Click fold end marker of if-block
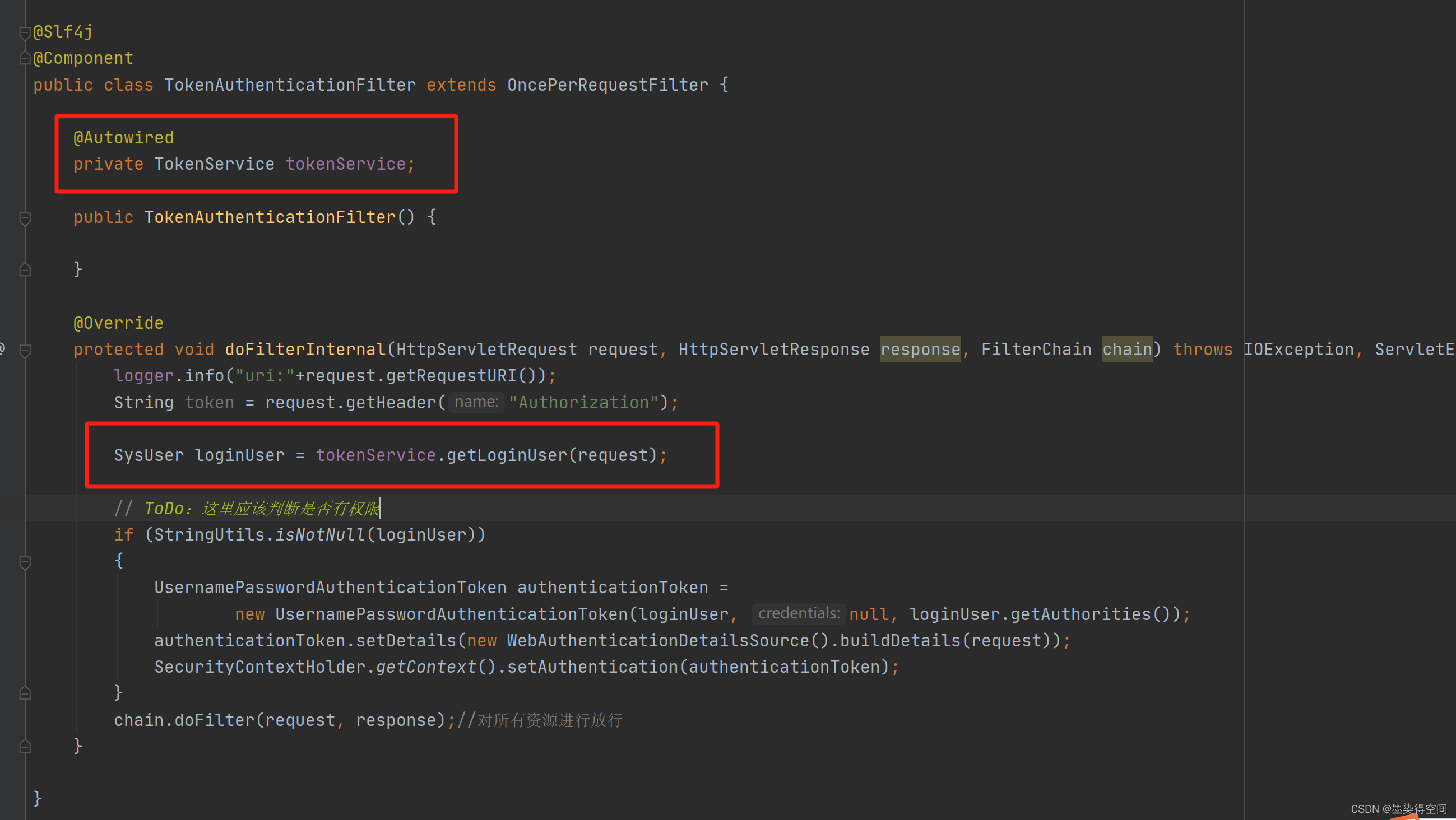 [x=25, y=693]
